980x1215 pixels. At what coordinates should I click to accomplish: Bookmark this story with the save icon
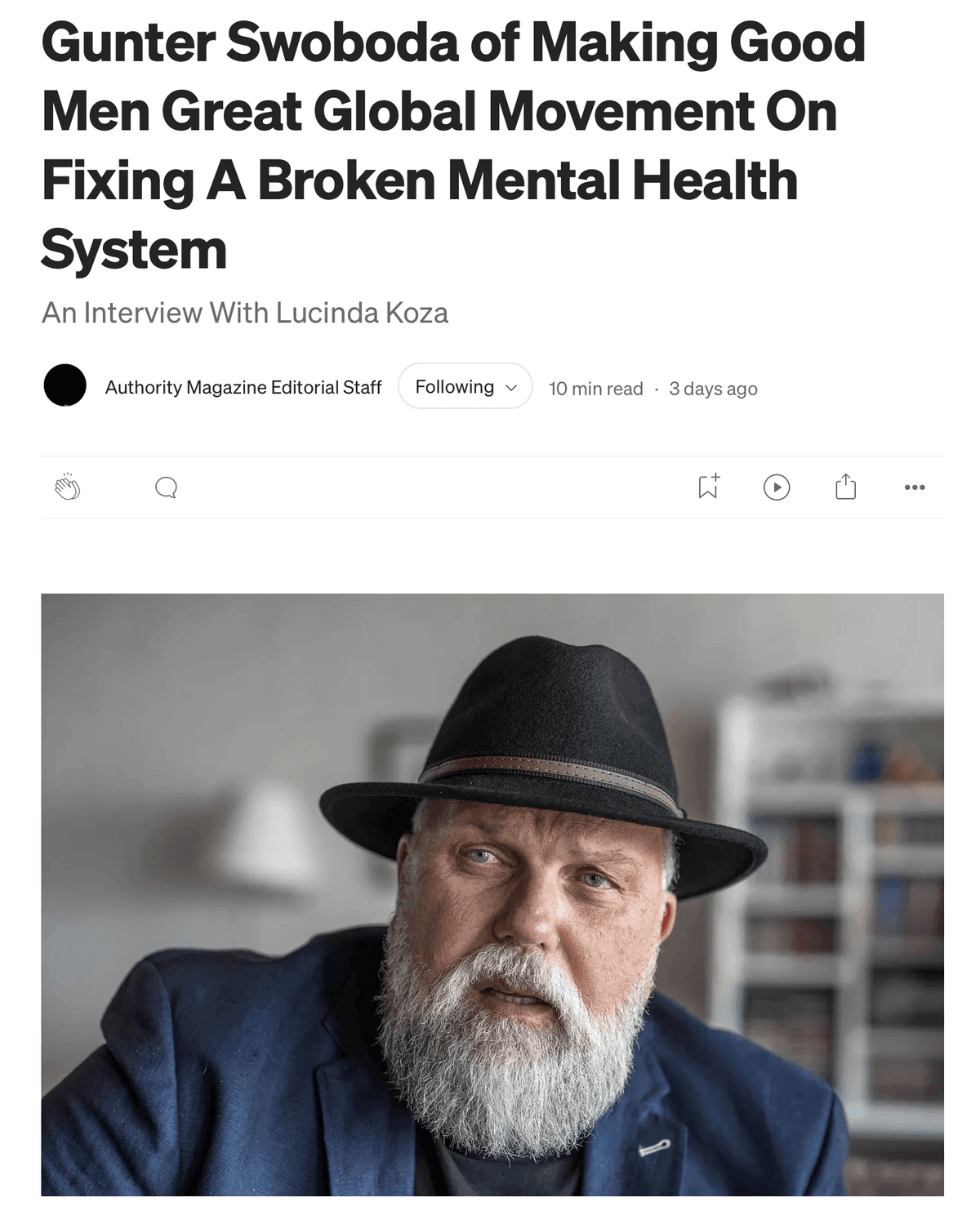pos(708,486)
